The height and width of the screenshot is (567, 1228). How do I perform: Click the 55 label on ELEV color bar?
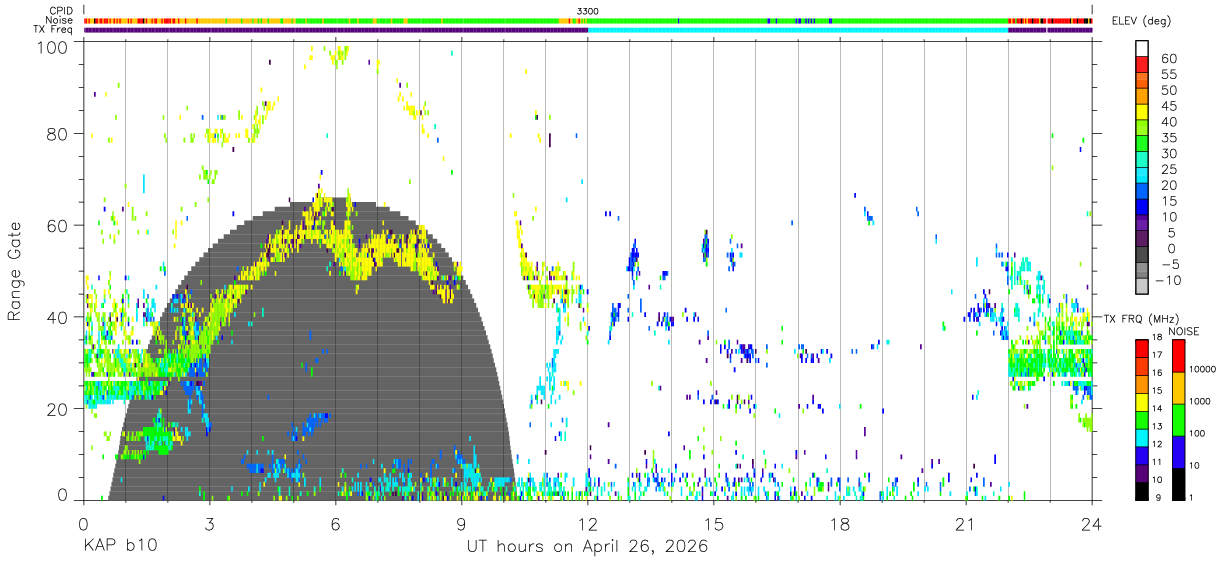[1167, 75]
